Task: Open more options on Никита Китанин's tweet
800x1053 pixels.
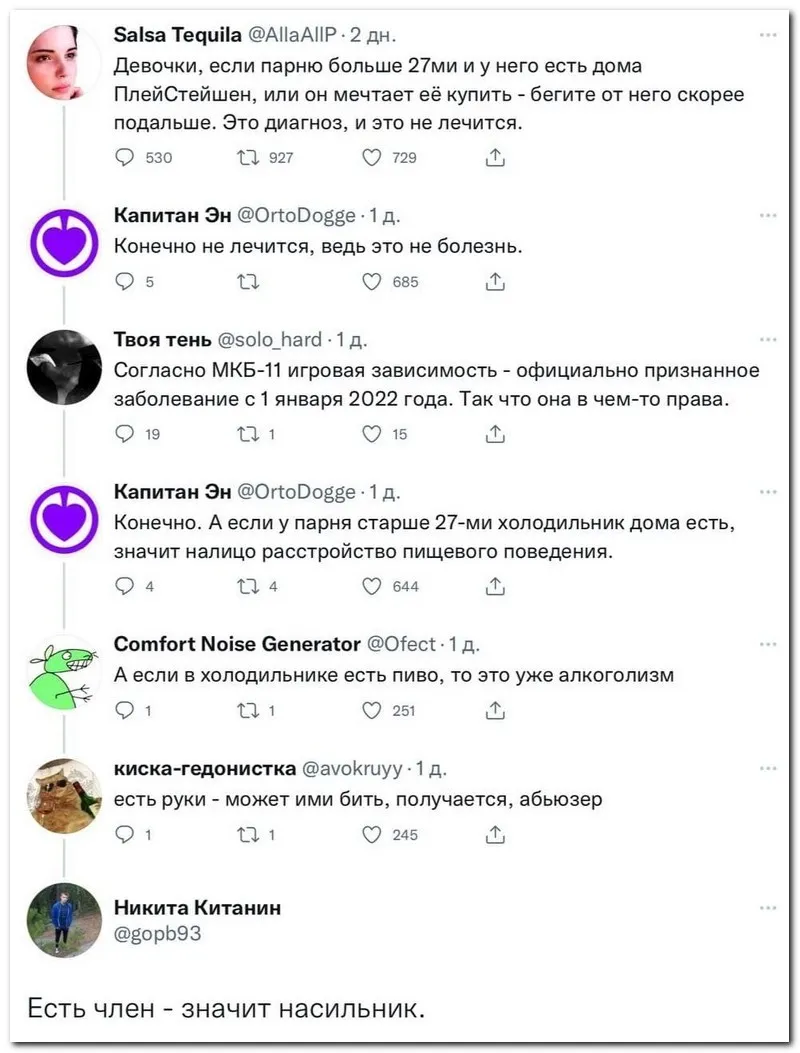Action: (768, 907)
